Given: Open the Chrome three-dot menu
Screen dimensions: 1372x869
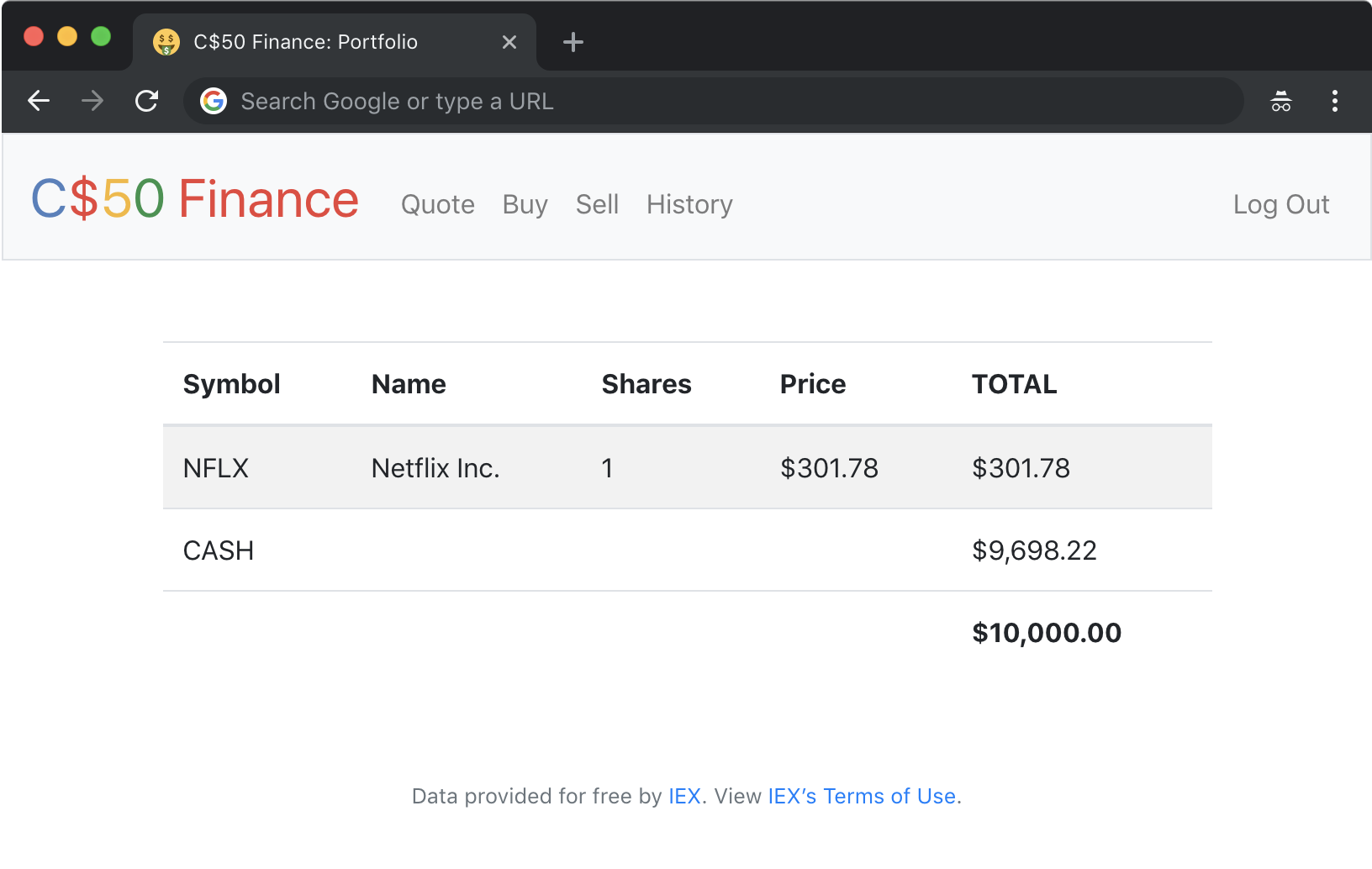Looking at the screenshot, I should 1334,102.
